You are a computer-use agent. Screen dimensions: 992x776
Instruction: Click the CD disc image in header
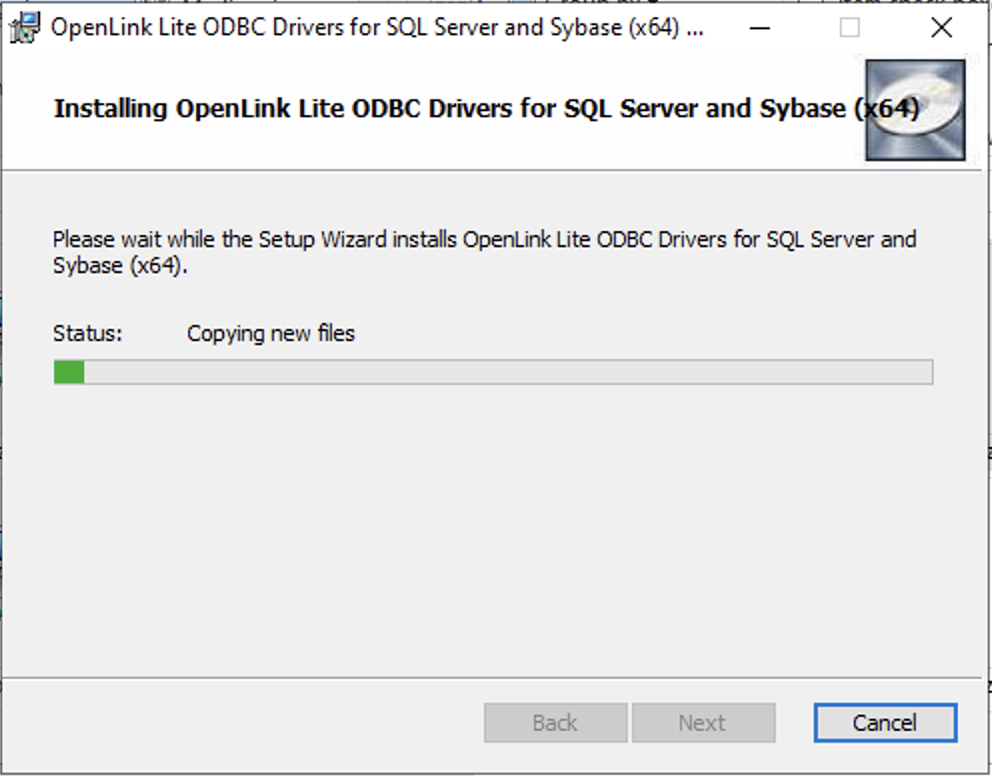(x=914, y=110)
